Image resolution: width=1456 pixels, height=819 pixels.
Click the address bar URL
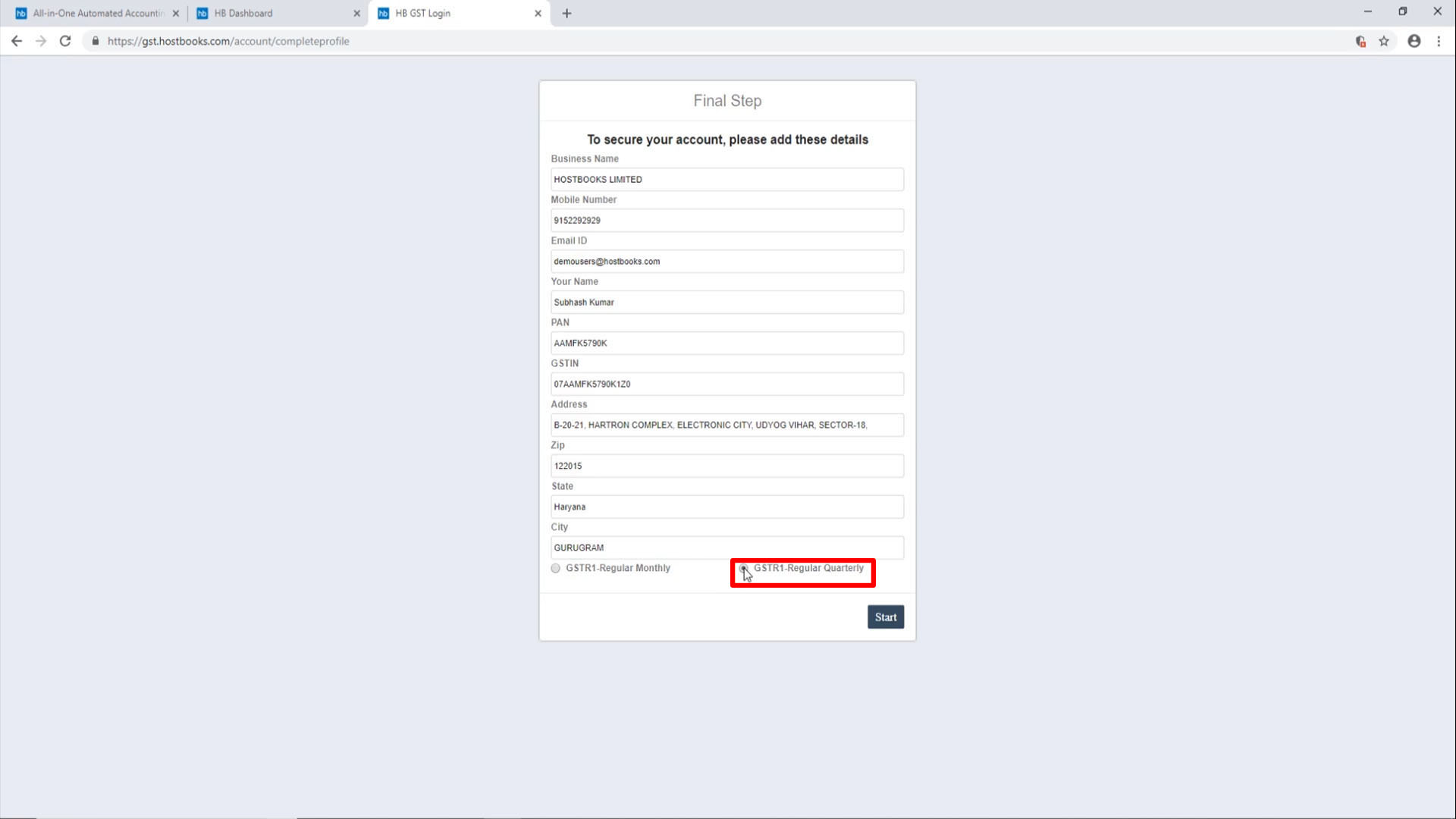[228, 41]
